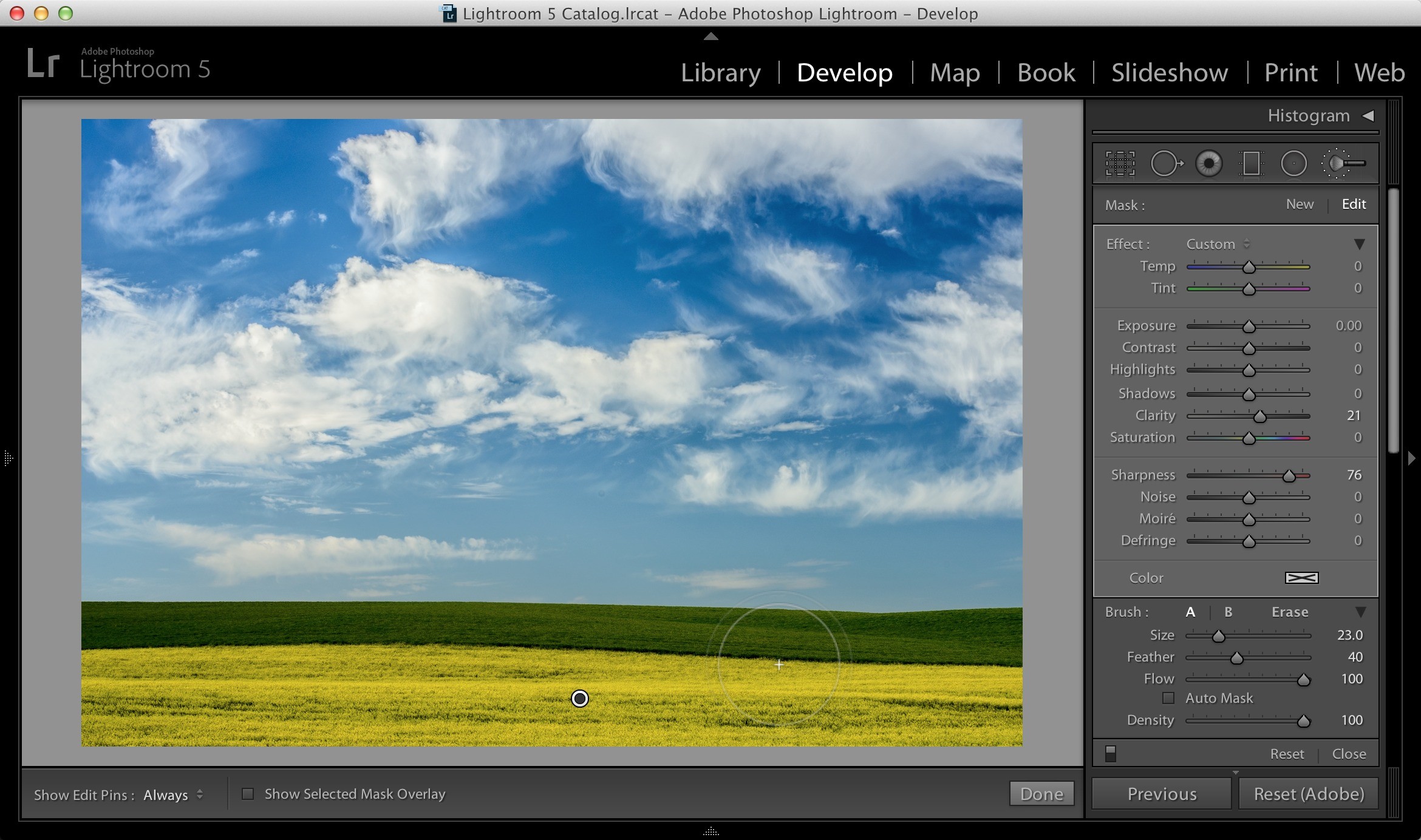
Task: Collapse the Histogram panel triangle
Action: point(1368,115)
